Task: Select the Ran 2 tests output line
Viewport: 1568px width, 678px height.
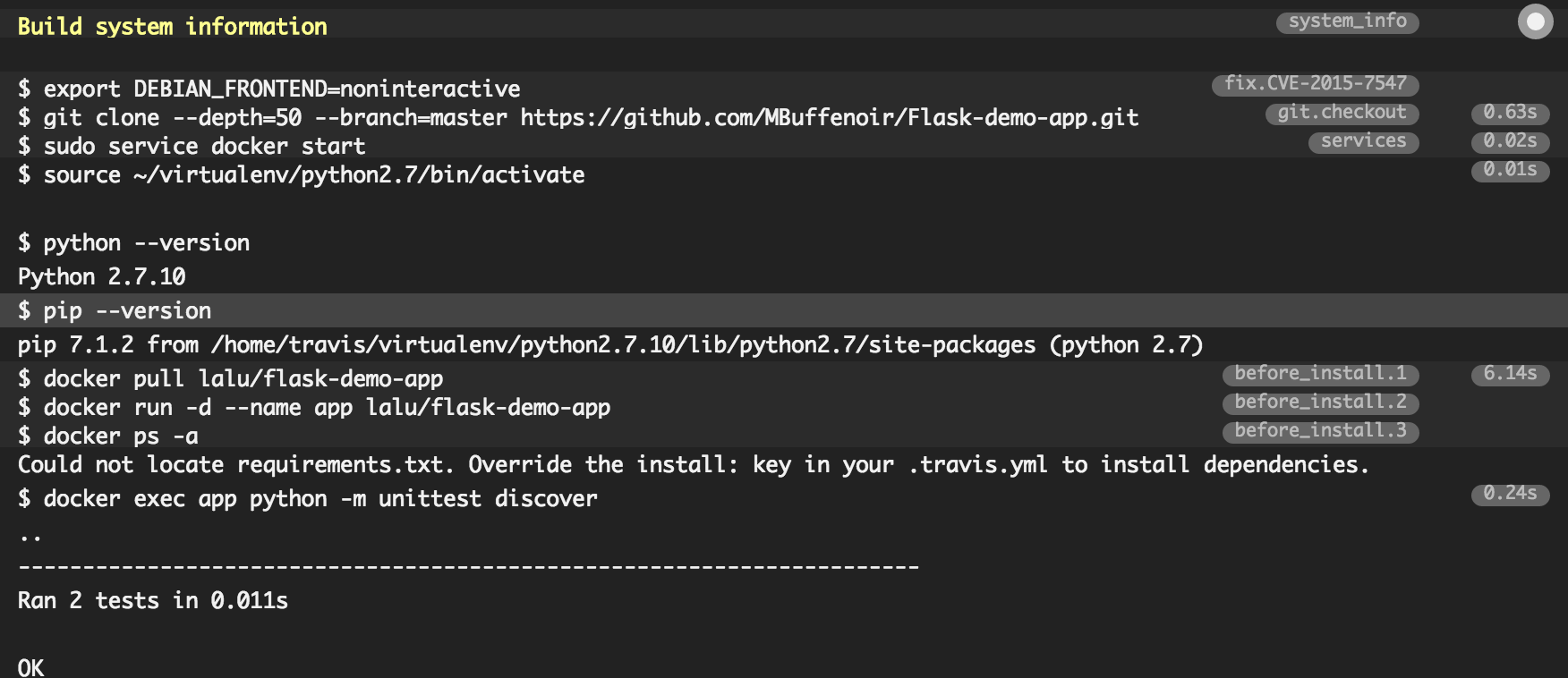Action: coord(153,601)
